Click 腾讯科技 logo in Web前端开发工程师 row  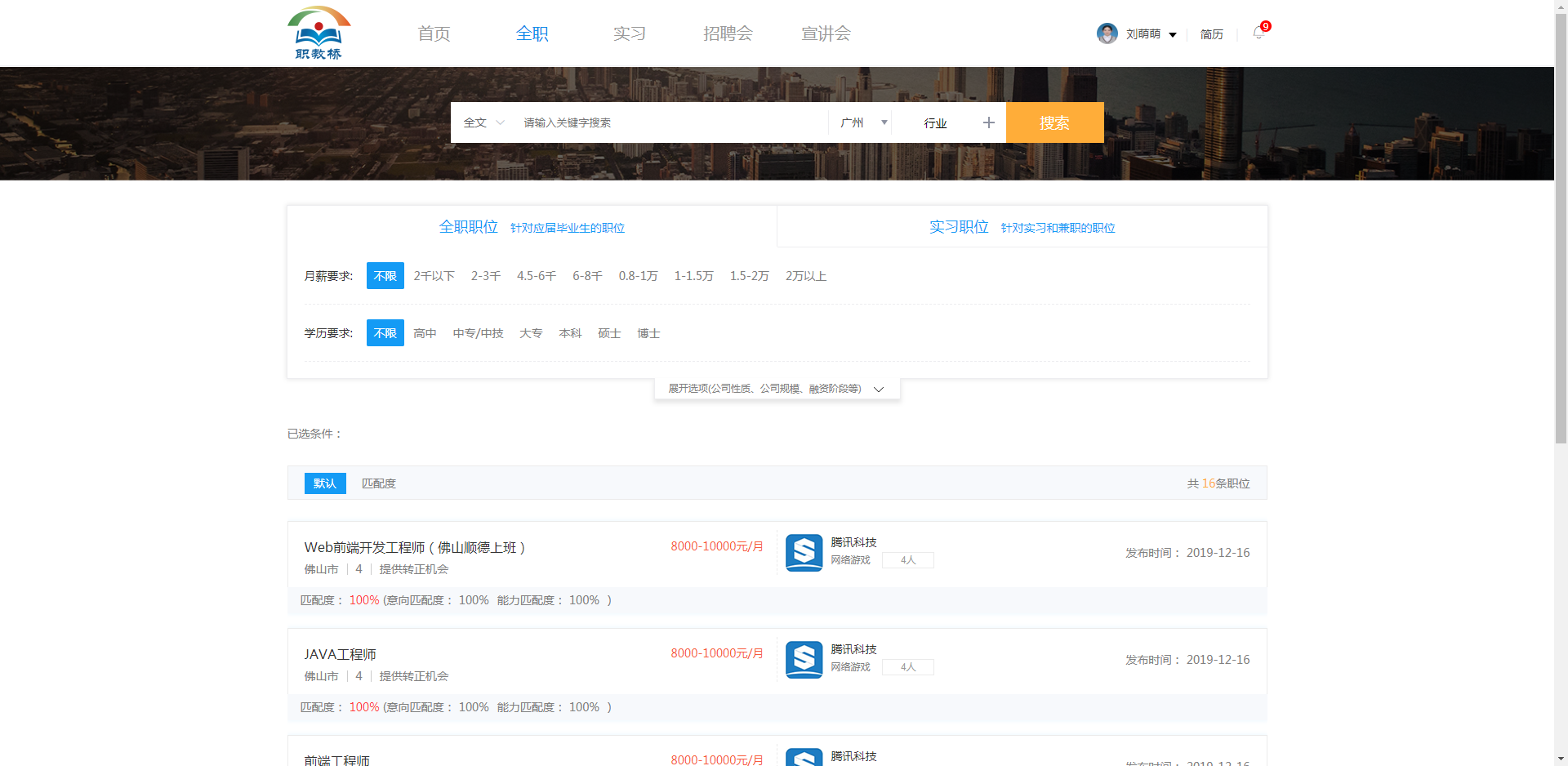tap(804, 553)
